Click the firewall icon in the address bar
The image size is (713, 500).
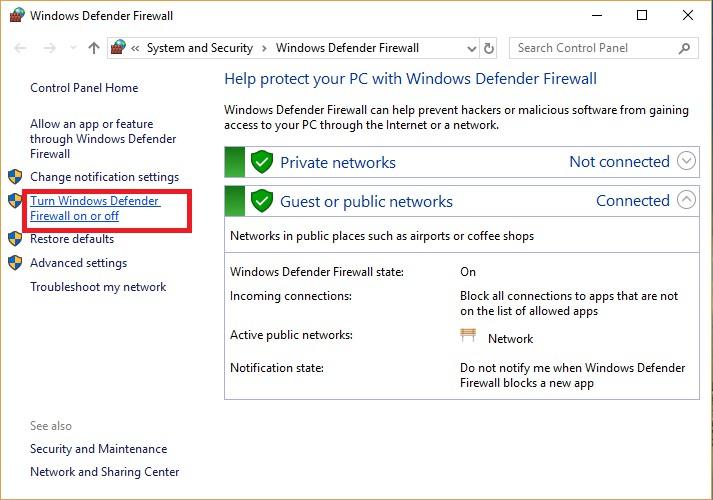(118, 47)
